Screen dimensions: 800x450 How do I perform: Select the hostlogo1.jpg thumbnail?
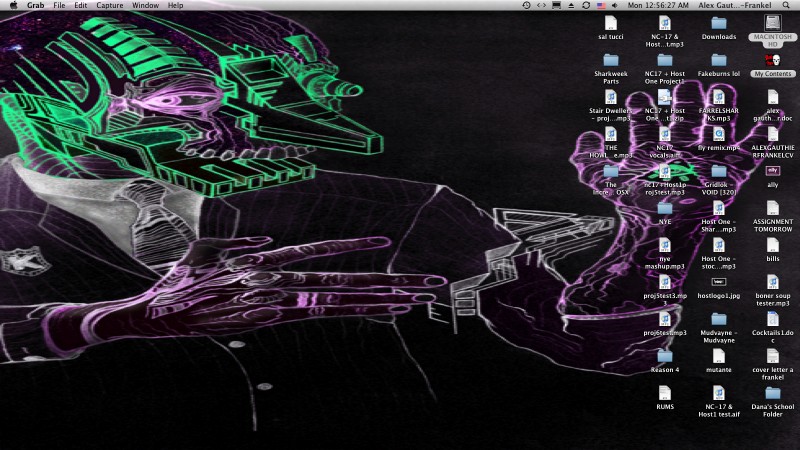point(719,282)
